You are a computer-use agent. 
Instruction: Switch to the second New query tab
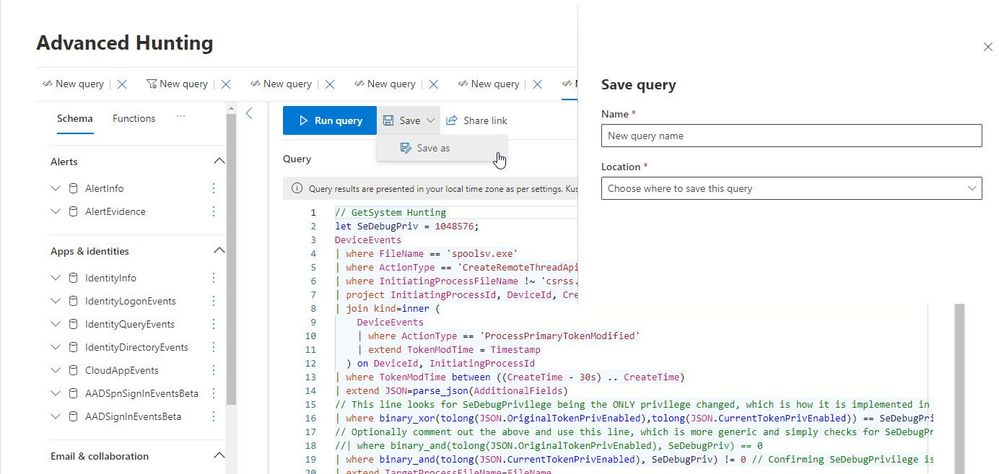(x=176, y=84)
